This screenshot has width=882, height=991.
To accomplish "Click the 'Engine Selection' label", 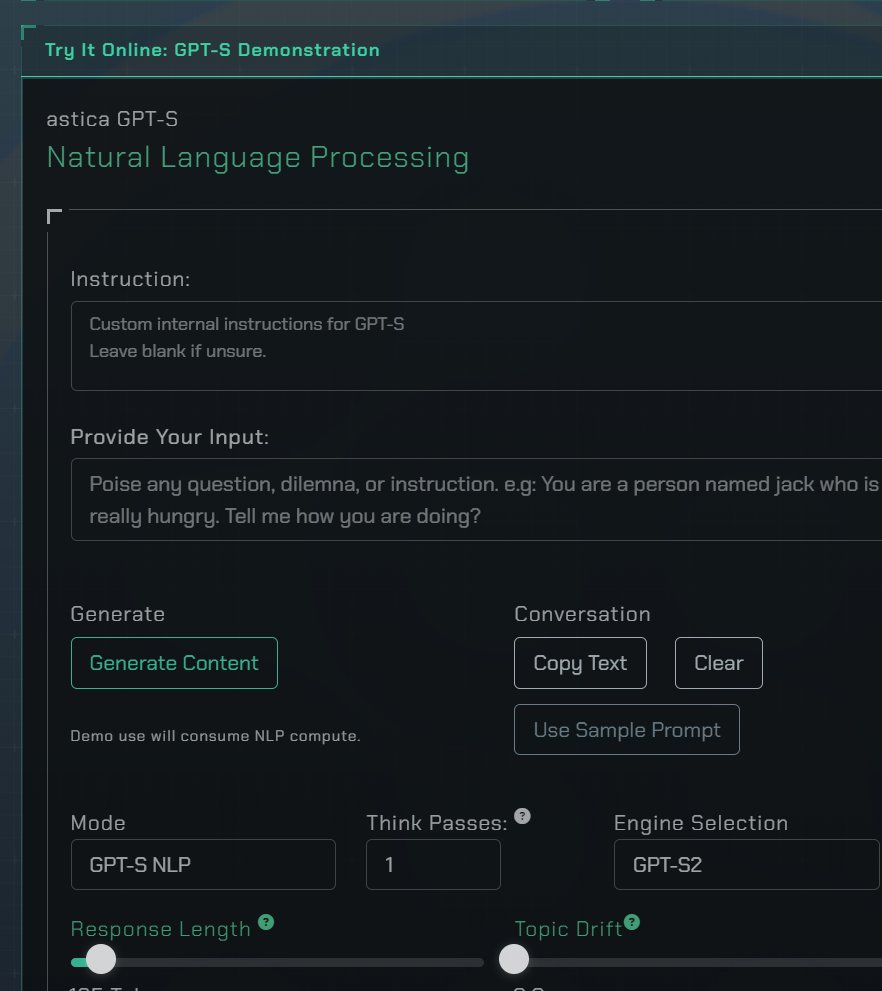I will pyautogui.click(x=701, y=823).
